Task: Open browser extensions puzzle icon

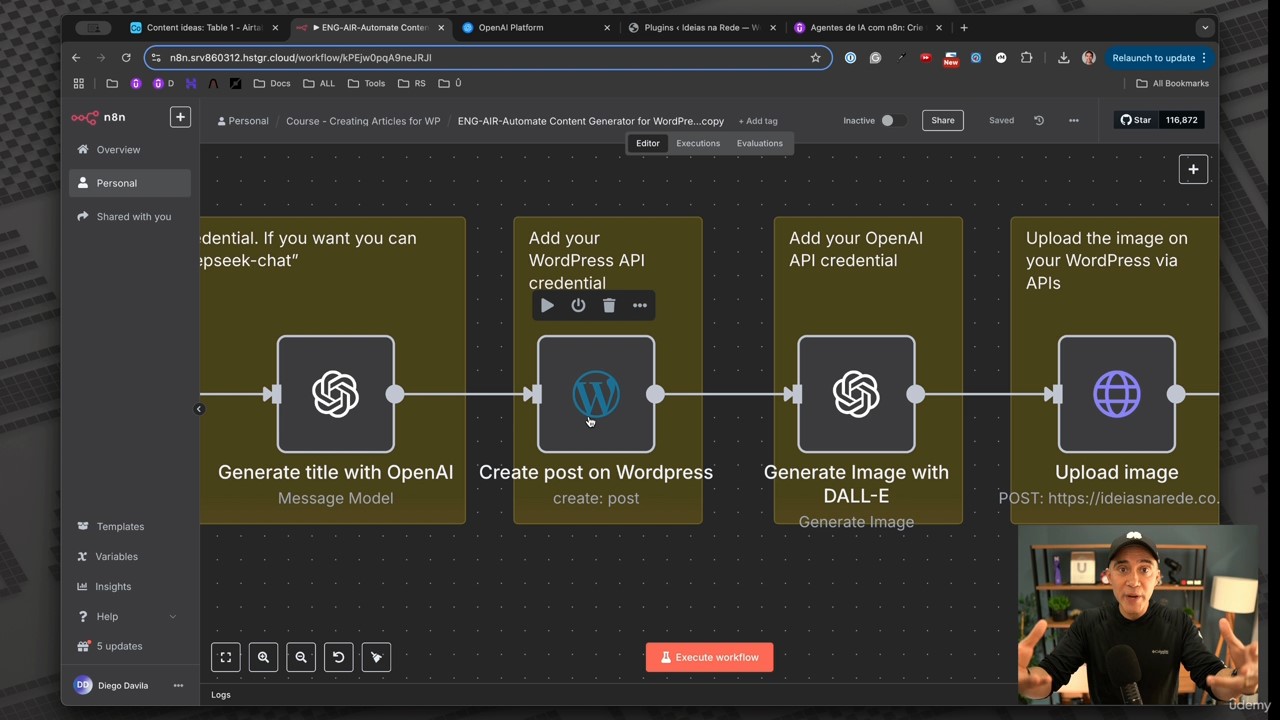Action: tap(1026, 58)
